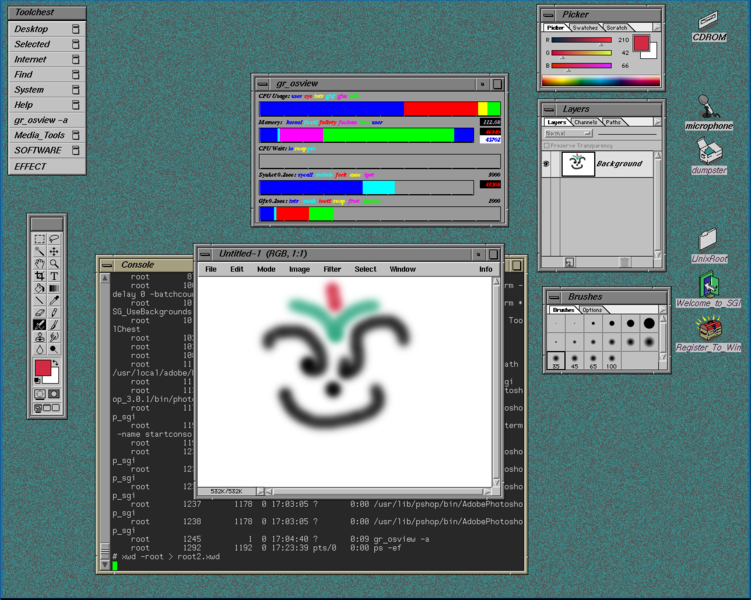
Task: Switch to the Channels tab
Action: pos(585,123)
